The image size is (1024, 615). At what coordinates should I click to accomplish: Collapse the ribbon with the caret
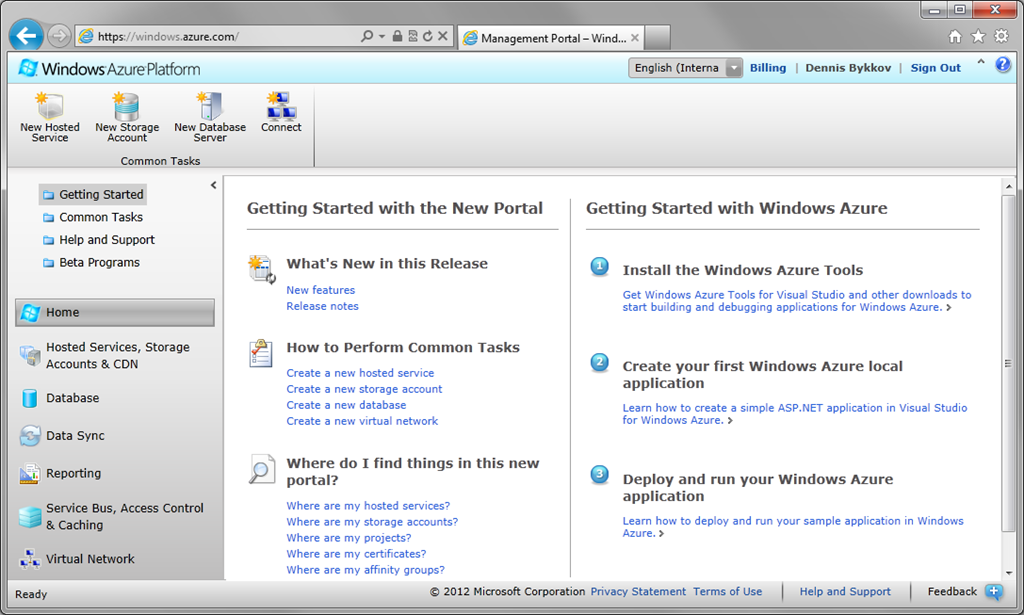(x=980, y=63)
